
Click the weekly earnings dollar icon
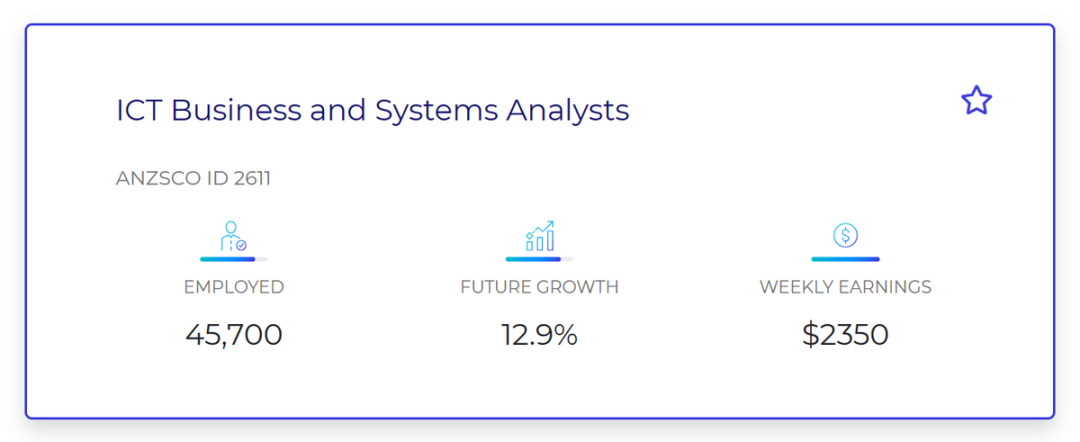[845, 235]
